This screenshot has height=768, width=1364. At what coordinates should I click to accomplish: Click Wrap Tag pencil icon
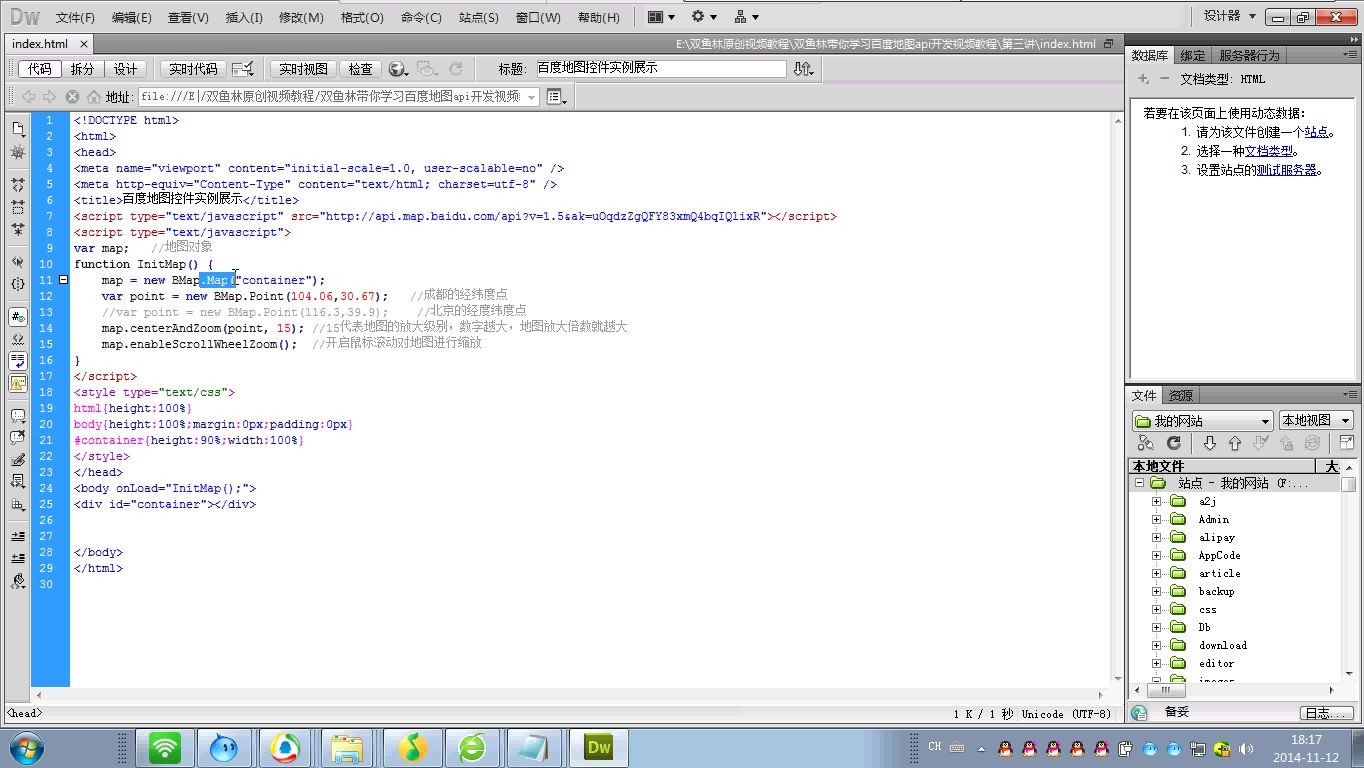17,460
